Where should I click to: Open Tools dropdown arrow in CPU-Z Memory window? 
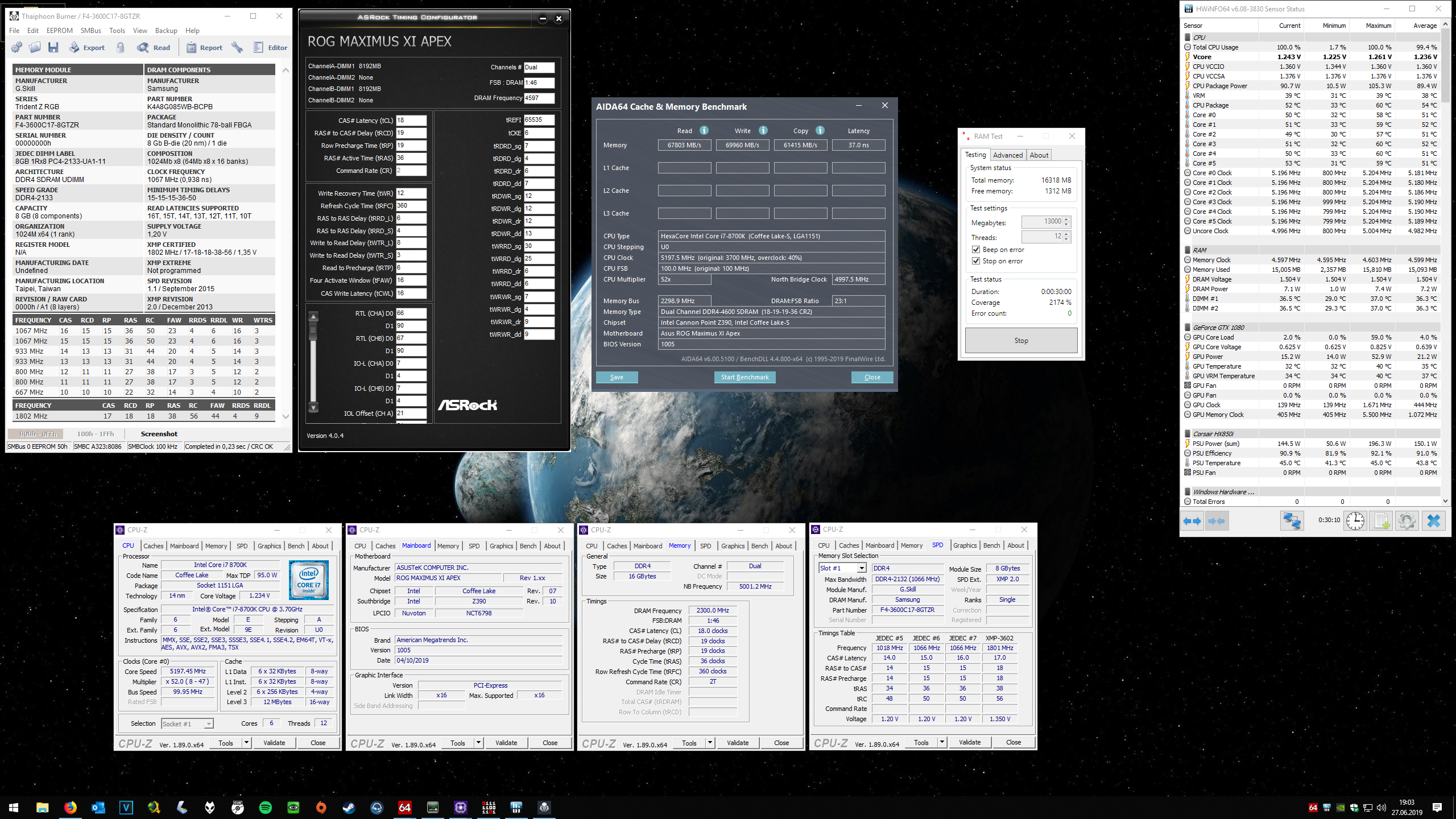(x=710, y=743)
